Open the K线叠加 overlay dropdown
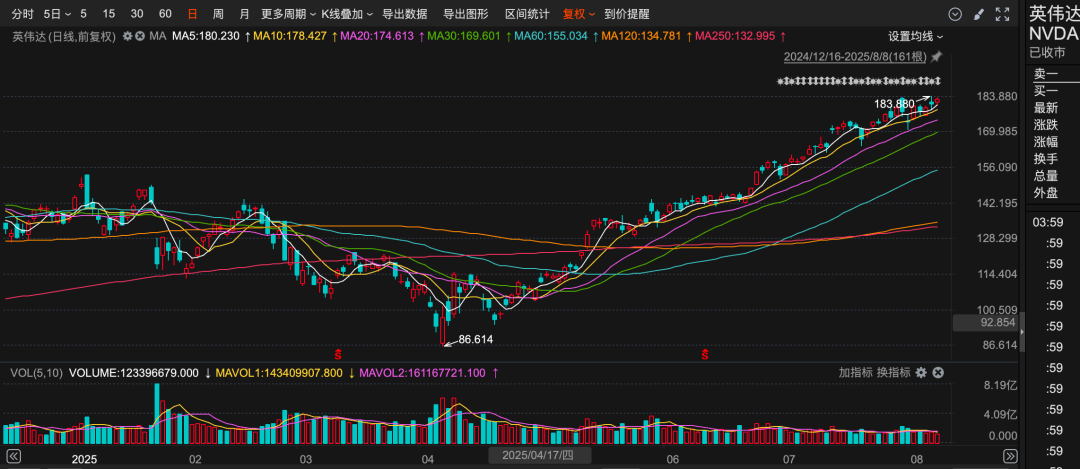Viewport: 1080px width, 469px height. (x=347, y=14)
